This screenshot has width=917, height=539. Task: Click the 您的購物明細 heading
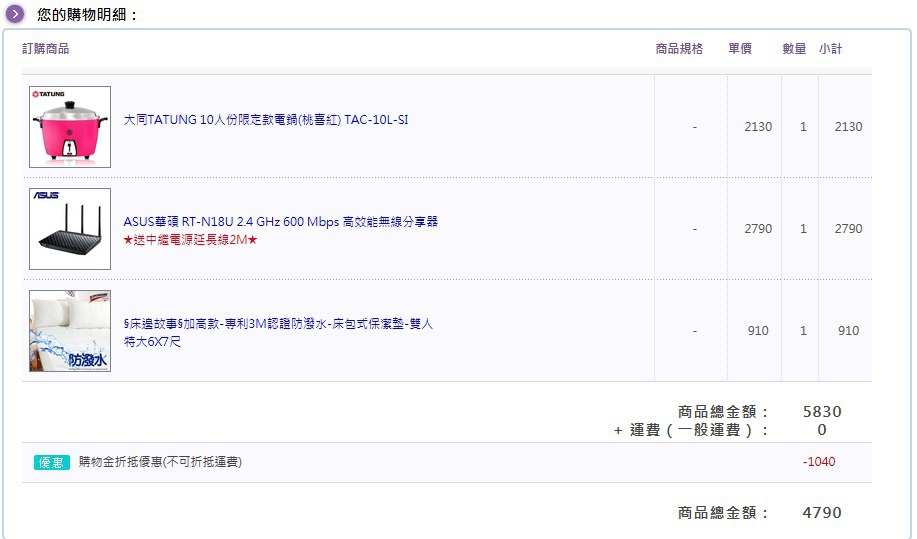[x=88, y=15]
